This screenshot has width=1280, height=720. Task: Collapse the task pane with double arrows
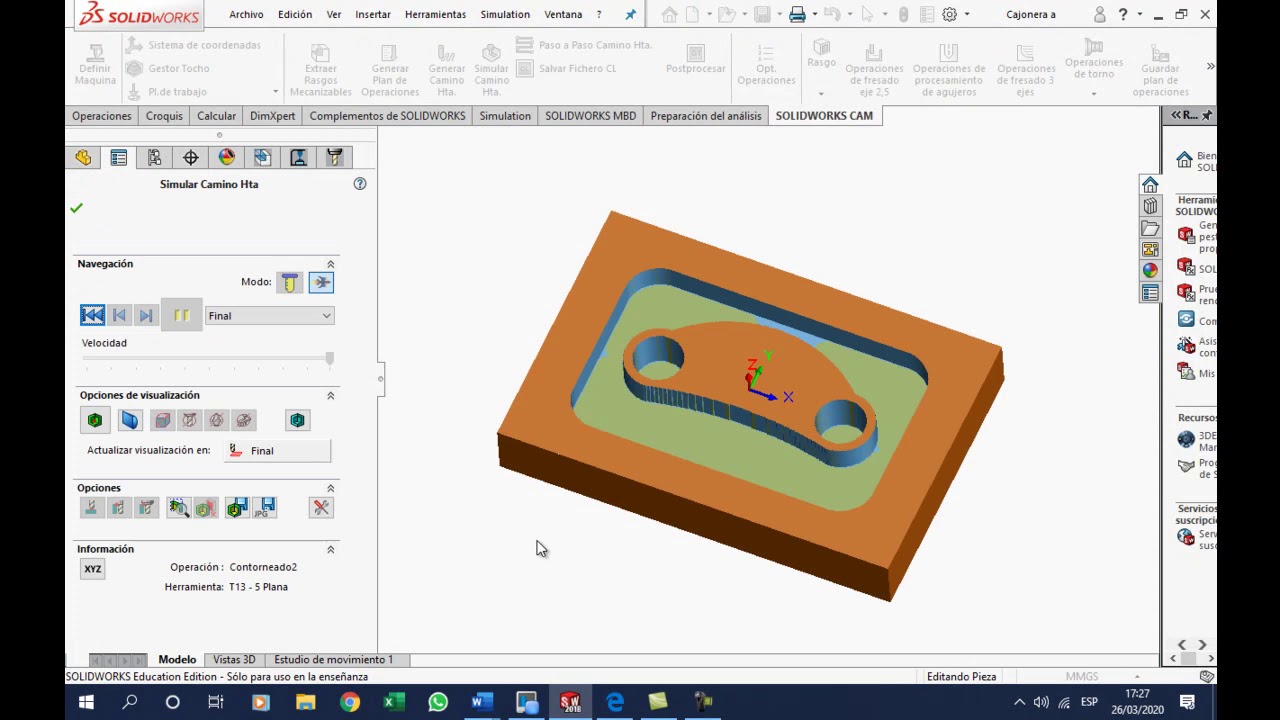tap(1177, 116)
